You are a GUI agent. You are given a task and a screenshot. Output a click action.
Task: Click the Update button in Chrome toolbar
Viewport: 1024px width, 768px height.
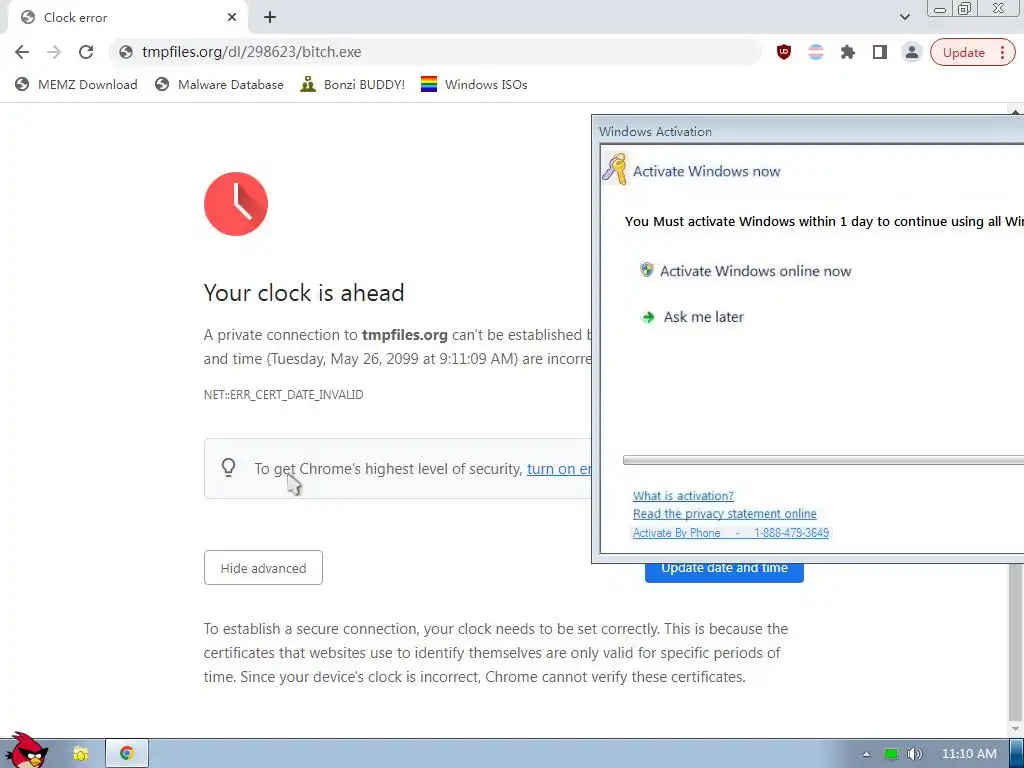coord(963,53)
